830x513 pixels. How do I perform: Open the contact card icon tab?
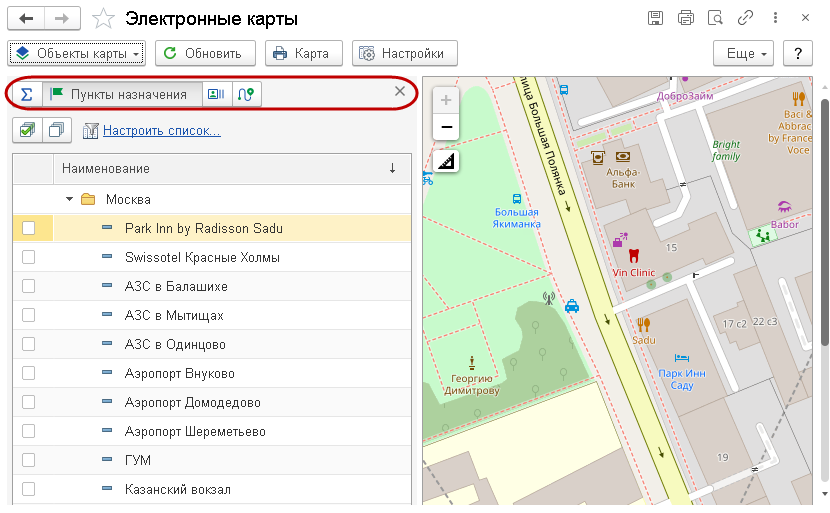coord(216,94)
